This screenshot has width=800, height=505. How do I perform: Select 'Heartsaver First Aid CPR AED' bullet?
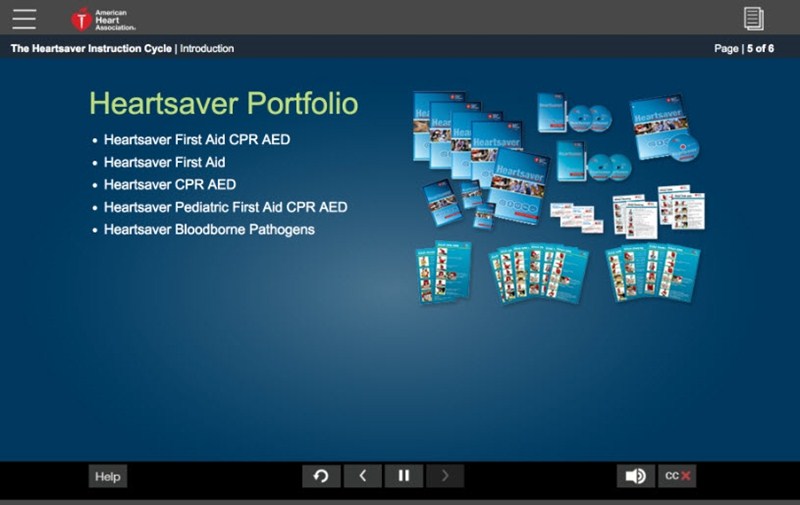[x=197, y=140]
